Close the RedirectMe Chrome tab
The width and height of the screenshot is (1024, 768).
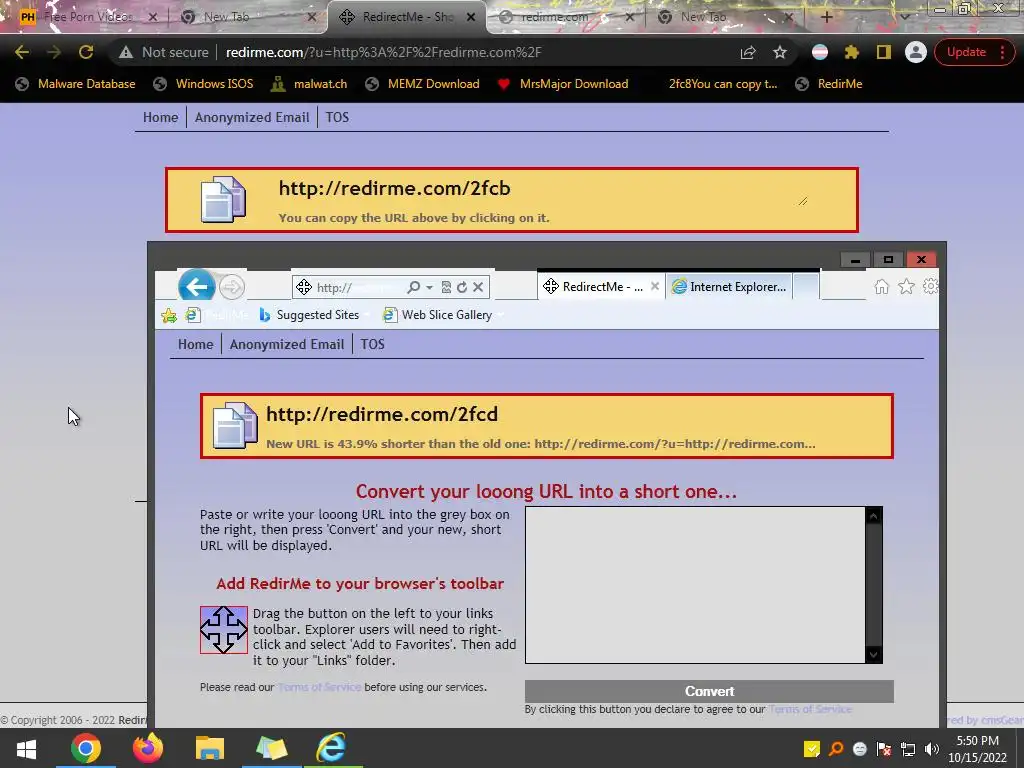[471, 17]
